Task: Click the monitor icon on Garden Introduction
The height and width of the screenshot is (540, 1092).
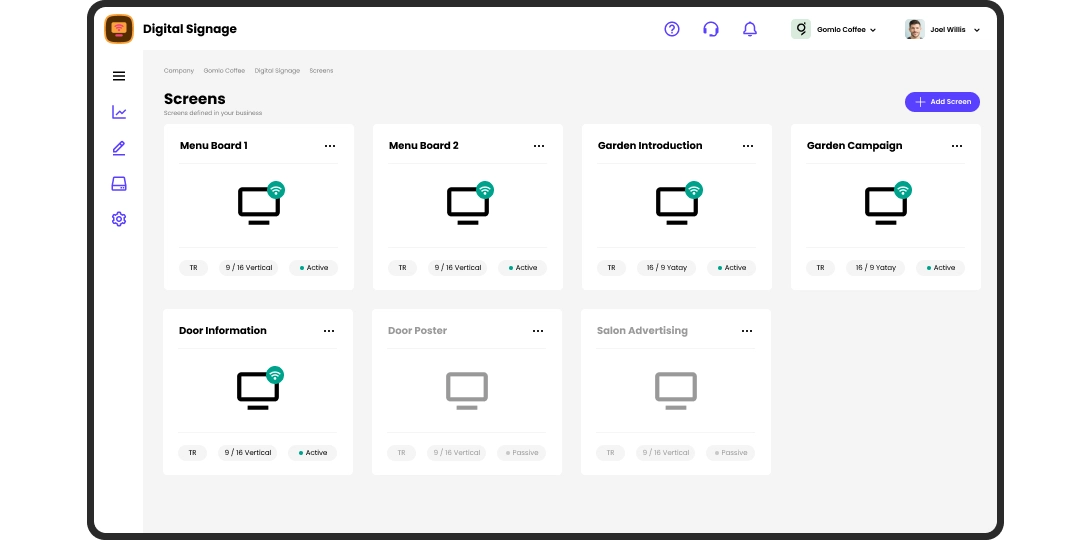Action: (677, 206)
